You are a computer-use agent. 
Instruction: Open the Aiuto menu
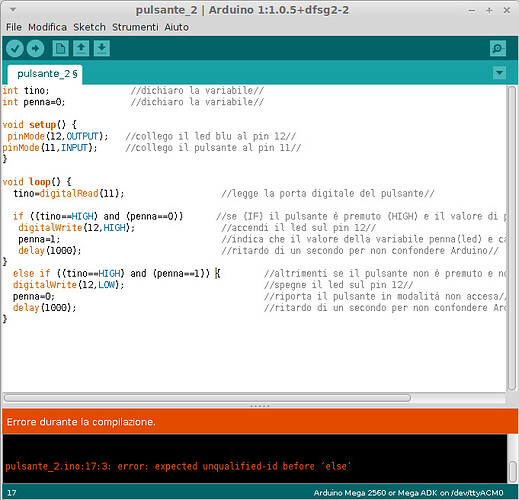point(176,27)
